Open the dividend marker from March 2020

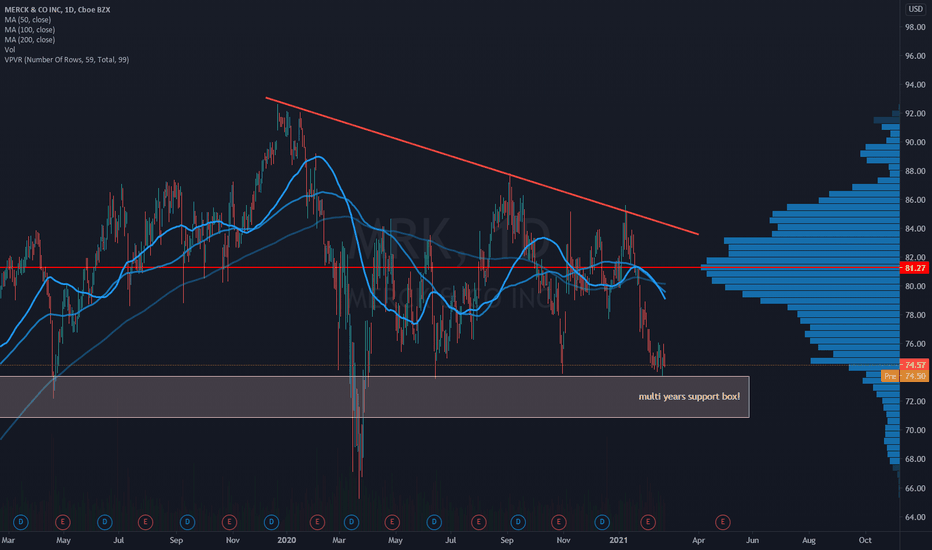[351, 522]
